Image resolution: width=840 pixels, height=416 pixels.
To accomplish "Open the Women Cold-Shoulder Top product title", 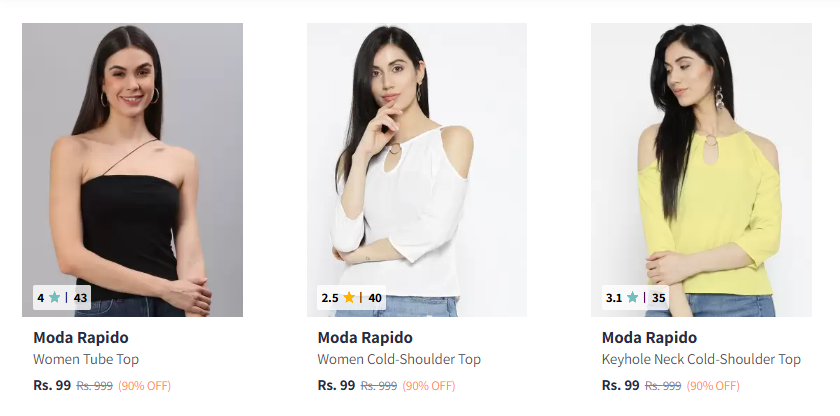I will [399, 359].
